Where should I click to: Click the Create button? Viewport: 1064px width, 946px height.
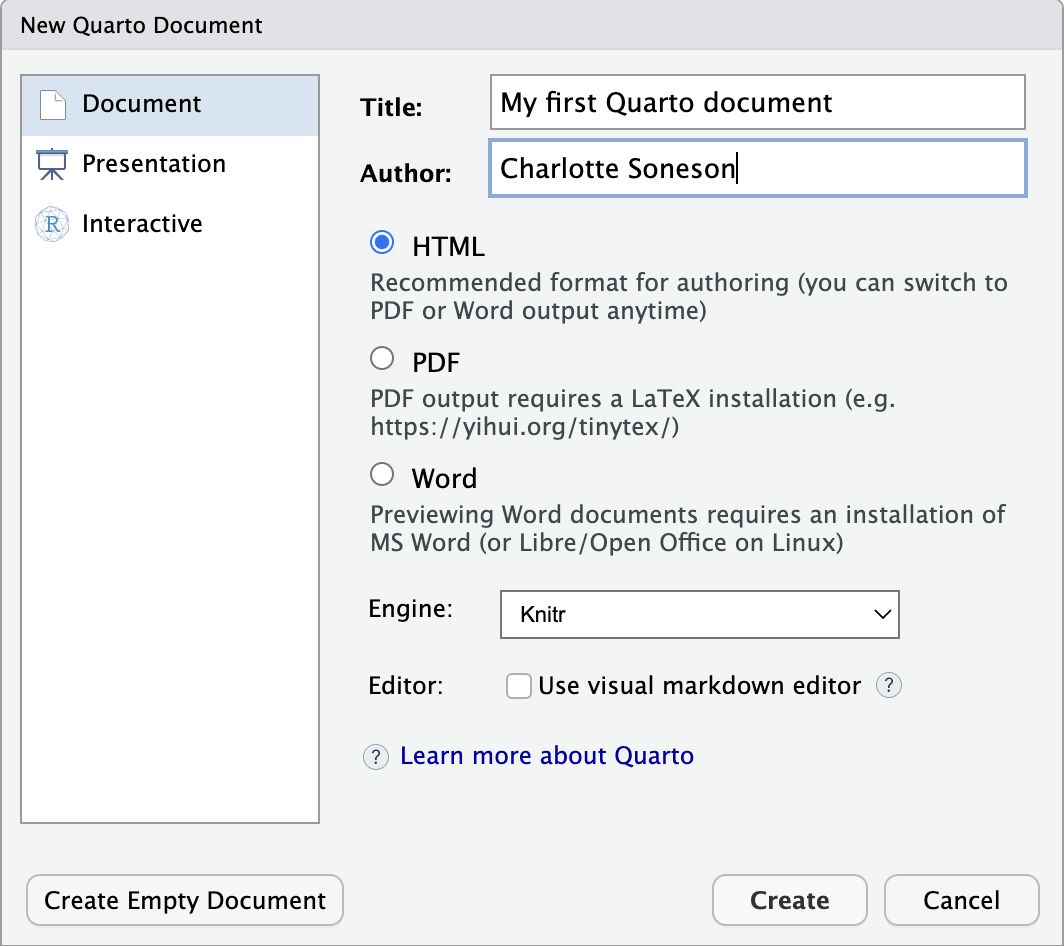789,900
